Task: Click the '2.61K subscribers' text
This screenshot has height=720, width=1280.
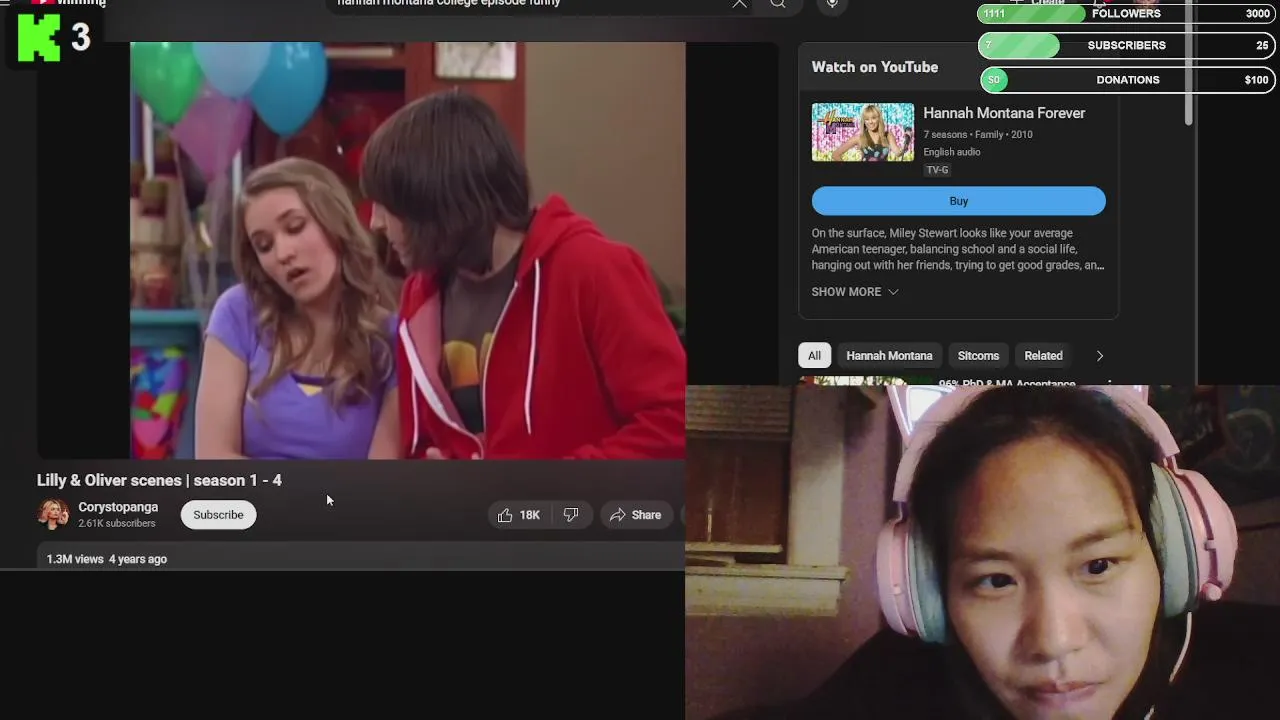Action: coord(117,523)
